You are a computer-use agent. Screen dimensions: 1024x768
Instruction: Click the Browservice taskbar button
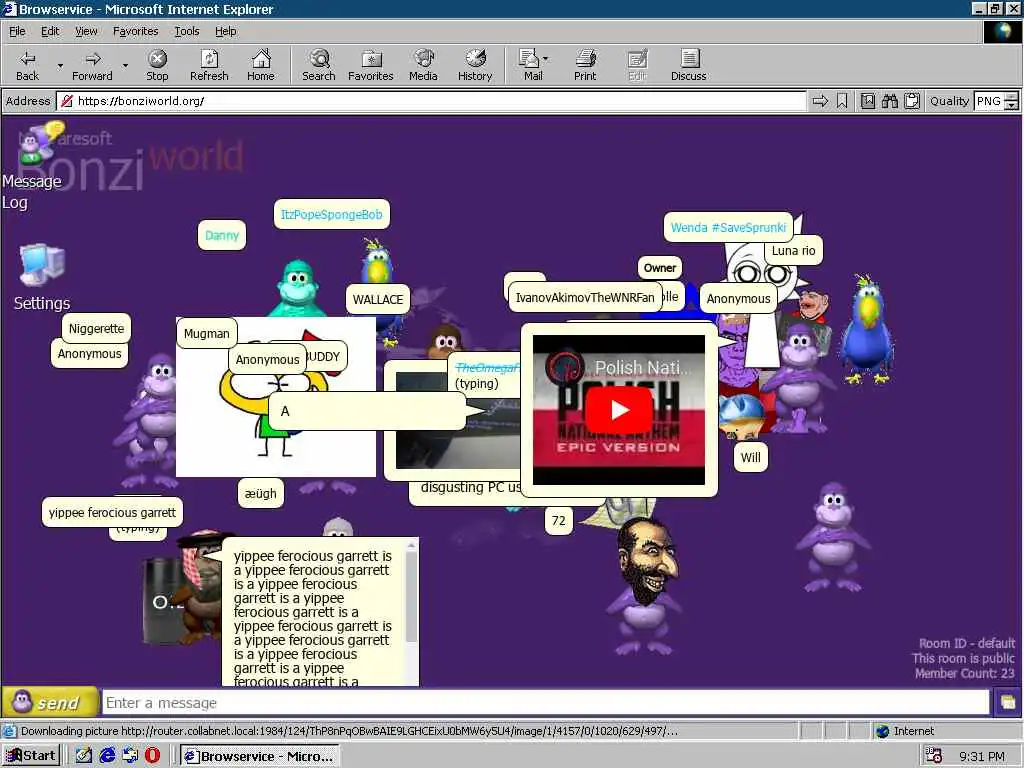tap(260, 756)
